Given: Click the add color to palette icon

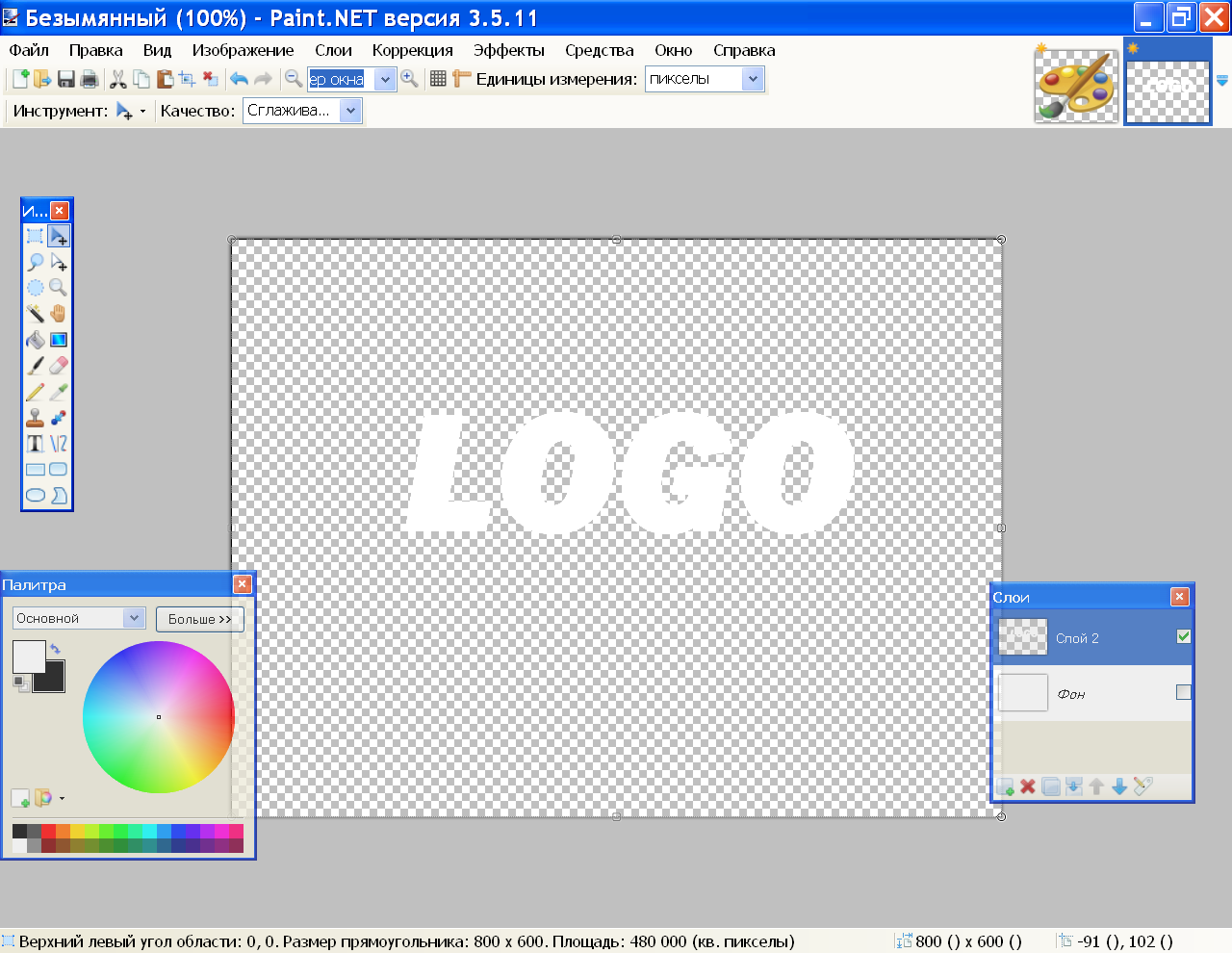Looking at the screenshot, I should tap(20, 798).
